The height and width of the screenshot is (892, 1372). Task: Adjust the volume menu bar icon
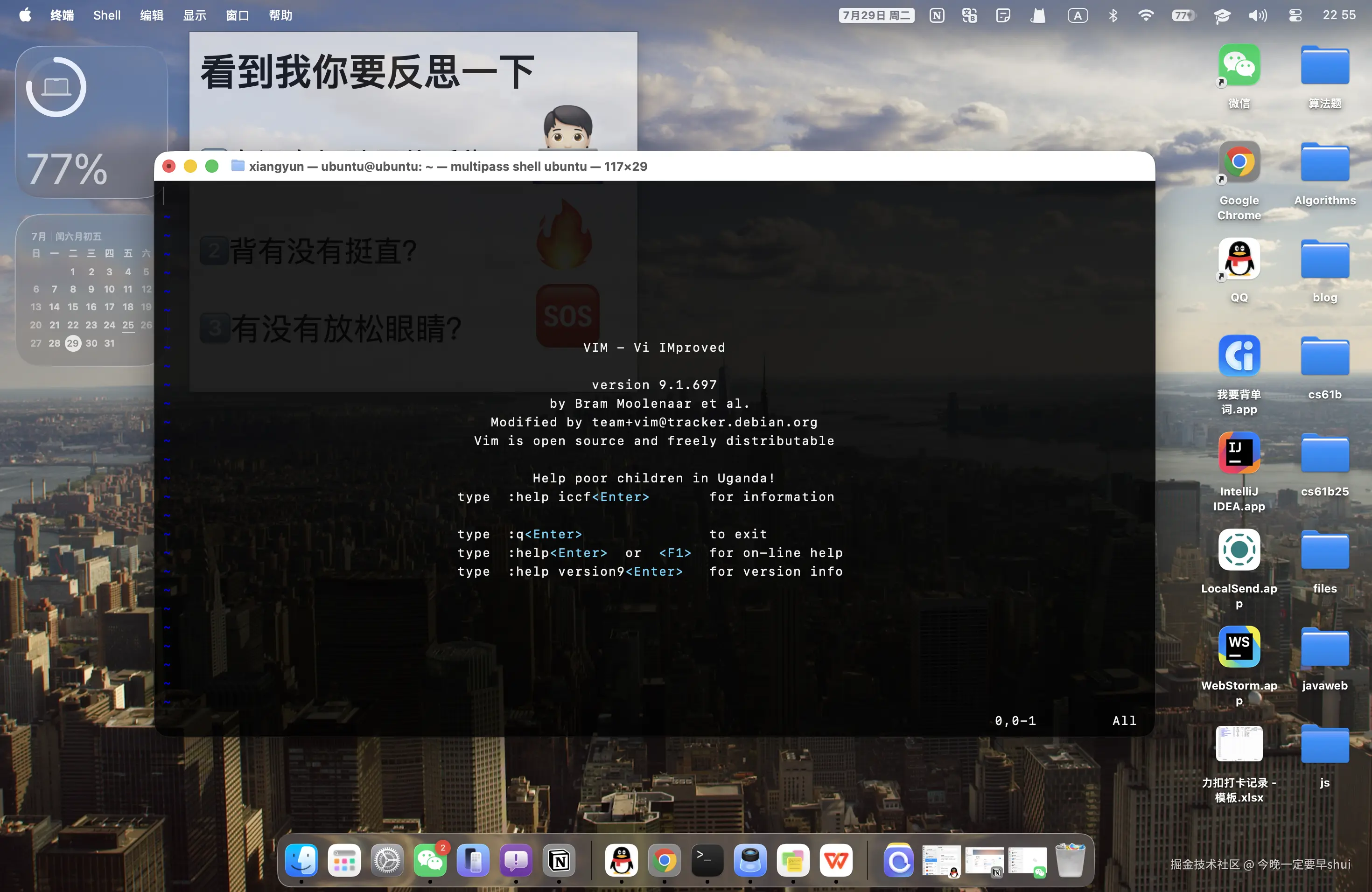click(x=1257, y=15)
